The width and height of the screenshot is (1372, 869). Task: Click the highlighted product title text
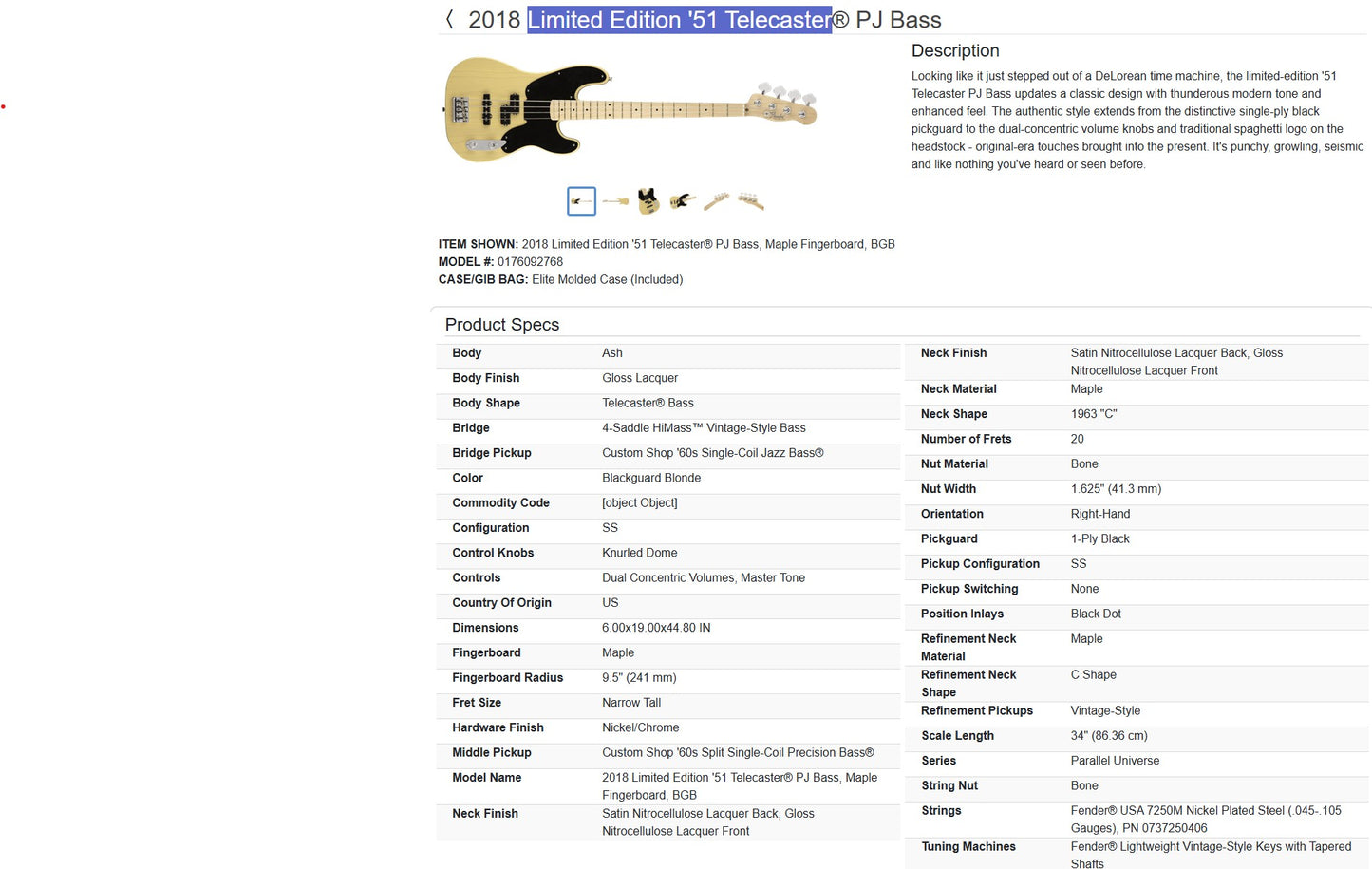[679, 20]
